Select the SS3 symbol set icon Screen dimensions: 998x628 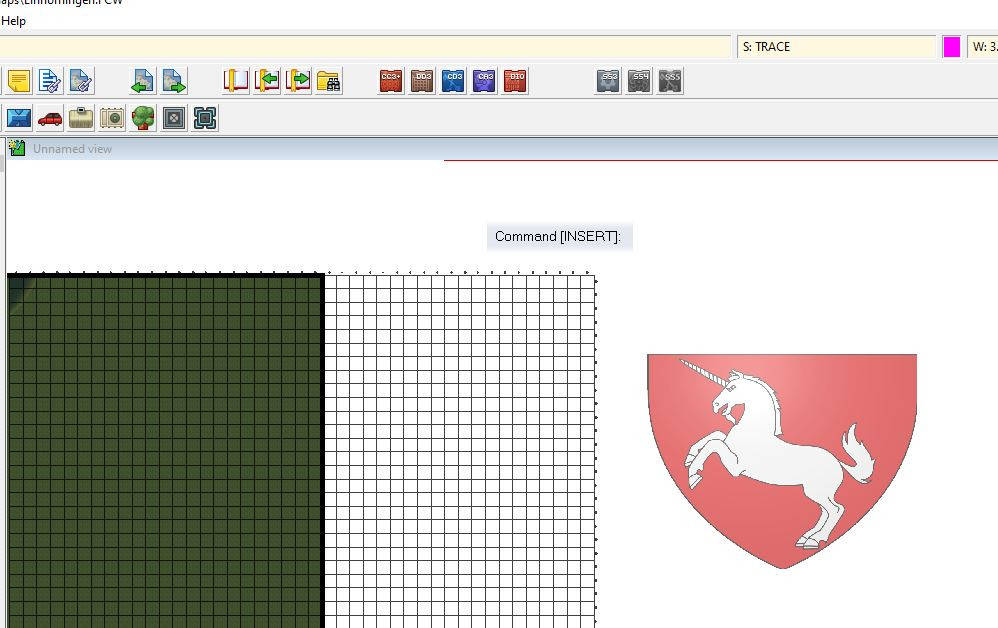[x=608, y=81]
